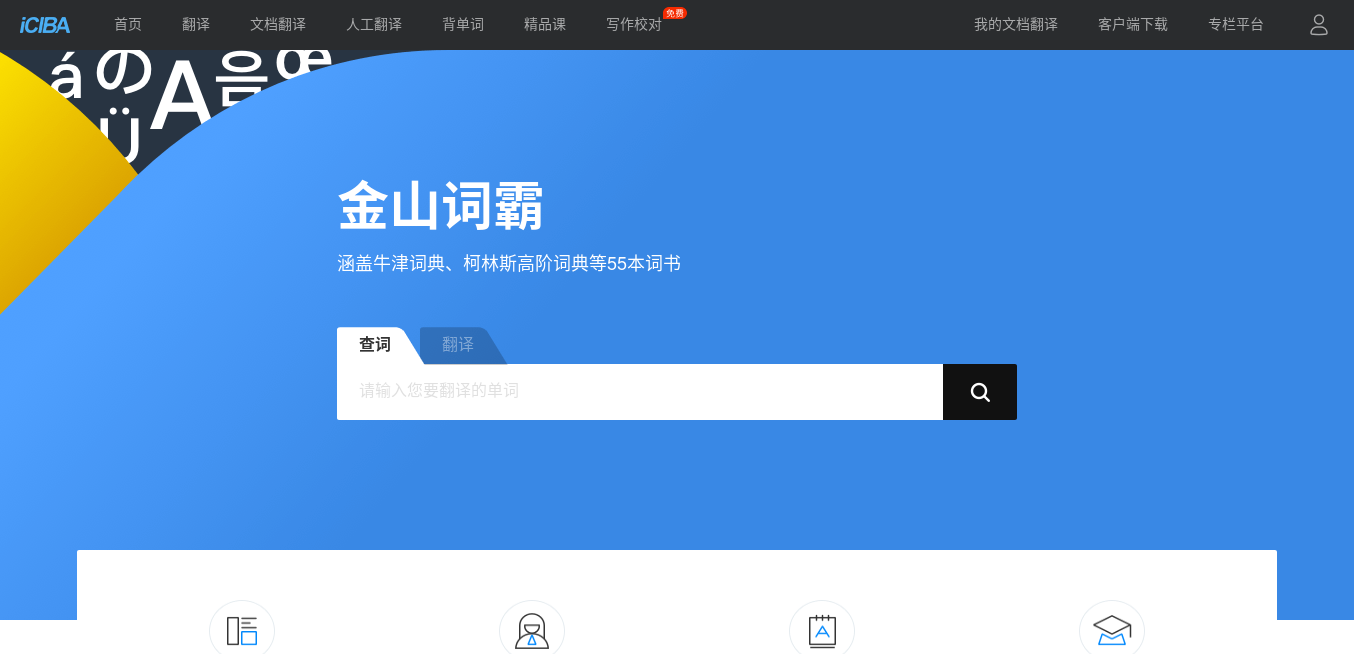Open the notepad vocabulary icon
Viewport: 1366px width, 654px height.
coord(822,631)
